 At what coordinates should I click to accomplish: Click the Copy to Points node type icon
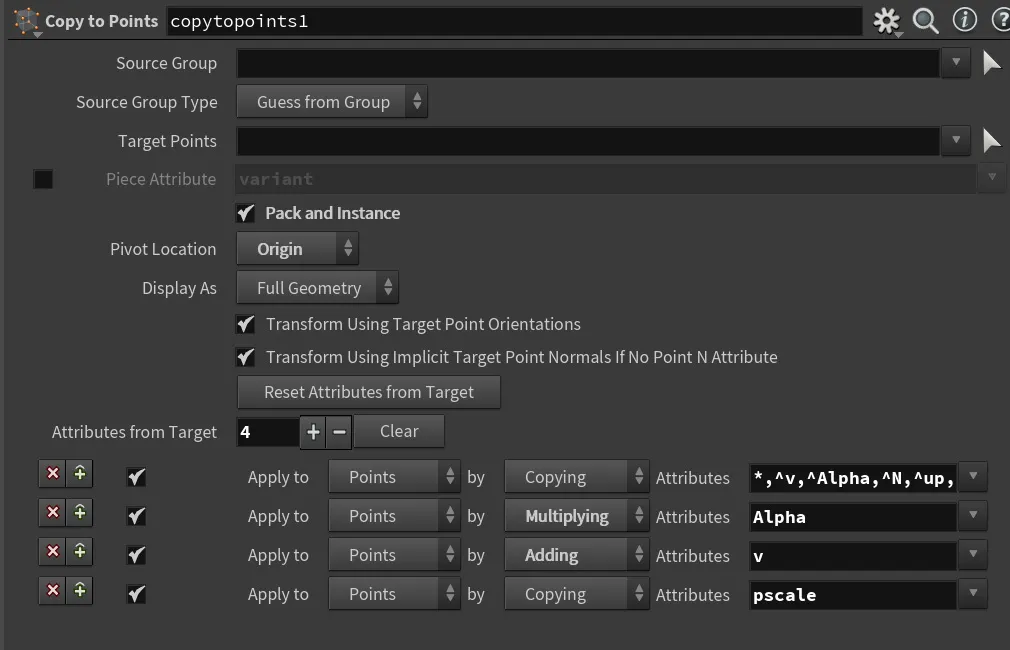(x=26, y=21)
